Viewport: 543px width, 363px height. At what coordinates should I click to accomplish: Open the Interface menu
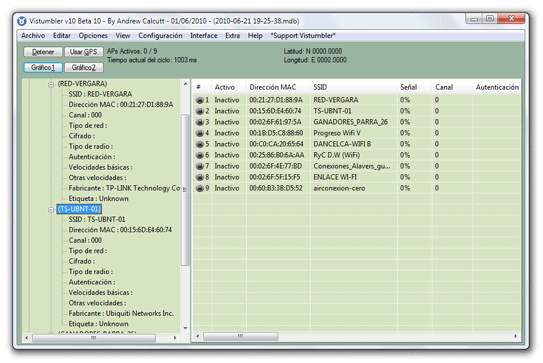coord(204,36)
